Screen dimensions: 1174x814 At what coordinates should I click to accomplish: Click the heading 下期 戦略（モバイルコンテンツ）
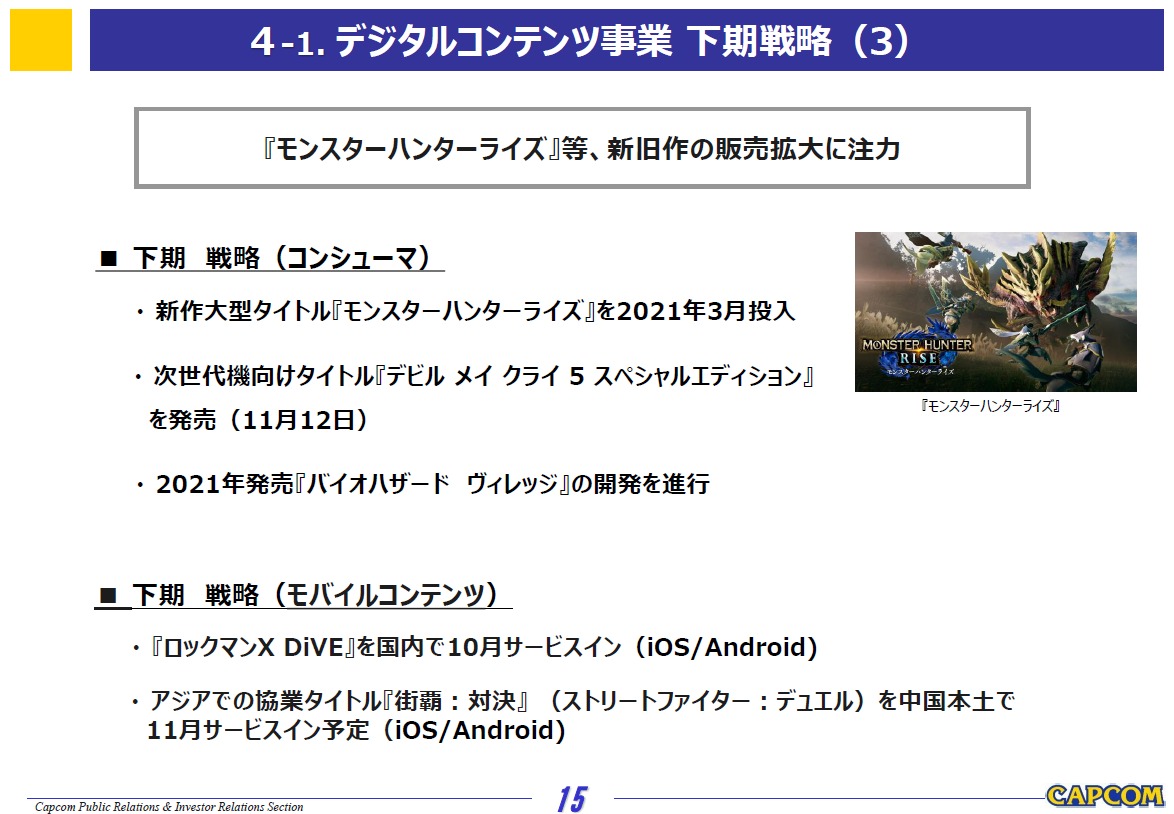click(315, 595)
